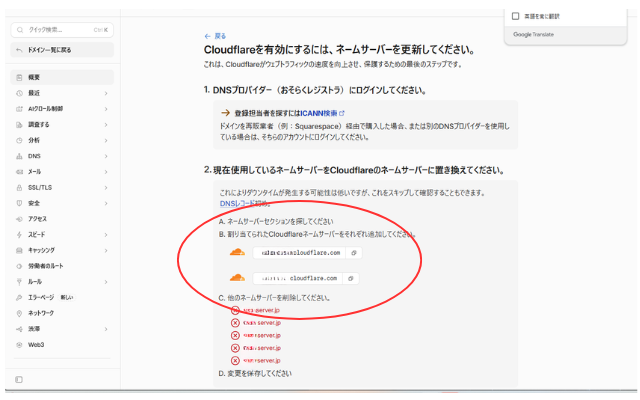
Task: Click the キャッシング sidebar icon
Action: click(19, 251)
